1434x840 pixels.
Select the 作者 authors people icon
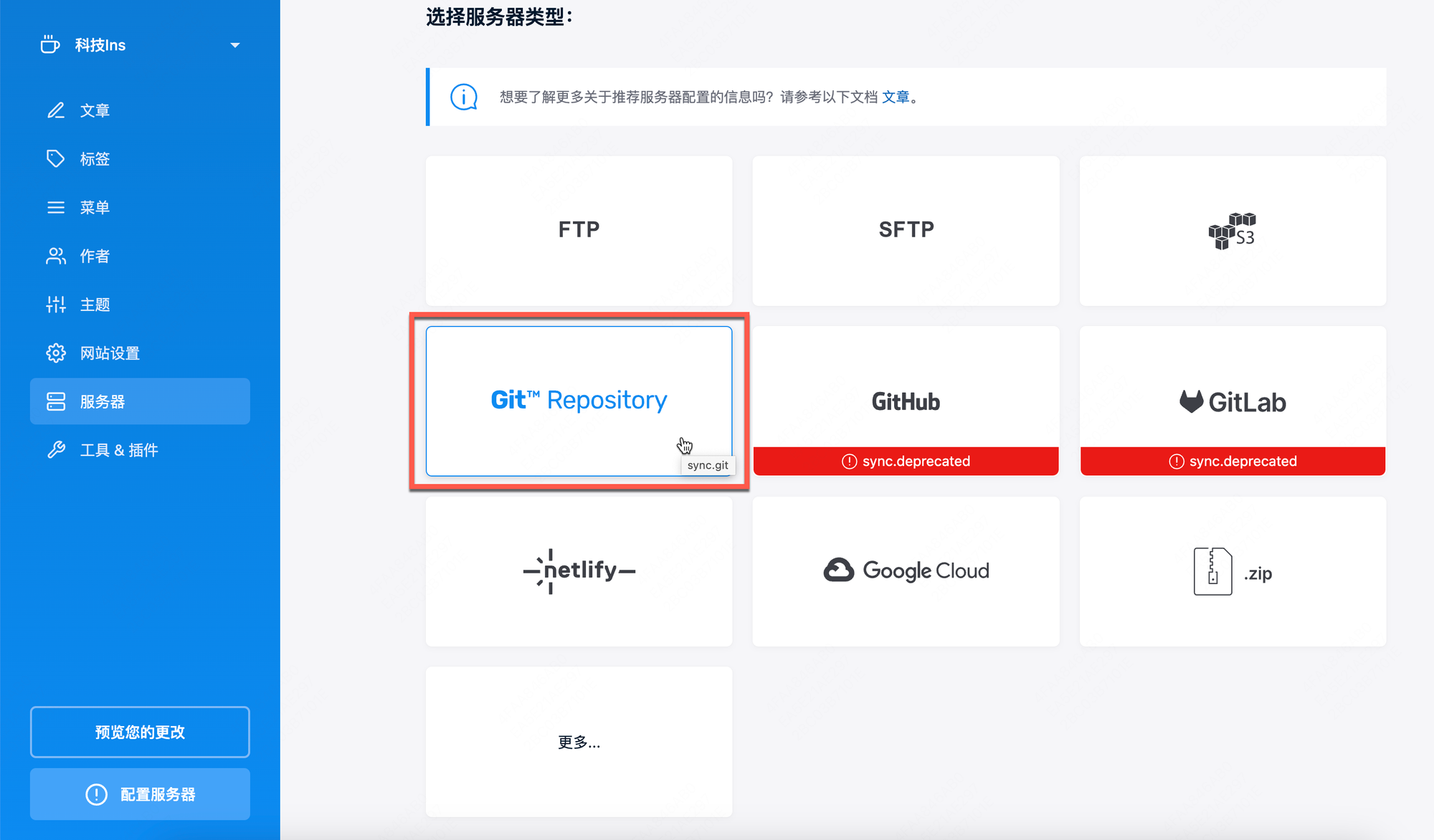[x=56, y=256]
